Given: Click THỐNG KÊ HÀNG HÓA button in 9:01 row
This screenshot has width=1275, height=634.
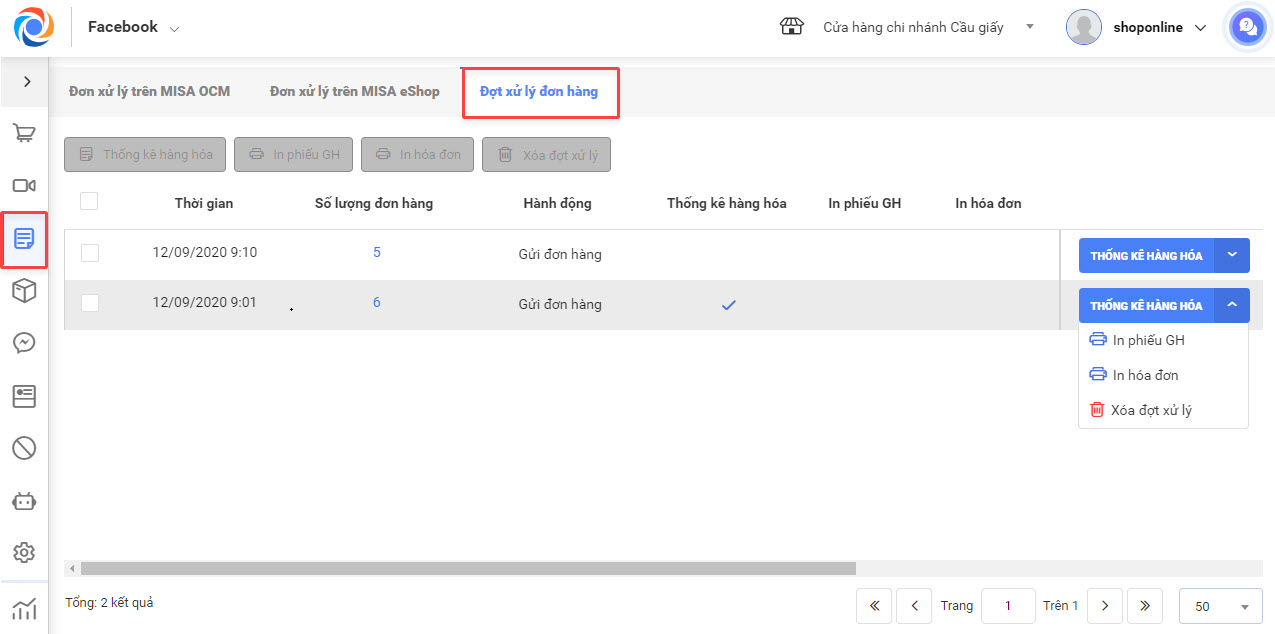Looking at the screenshot, I should pyautogui.click(x=1146, y=306).
